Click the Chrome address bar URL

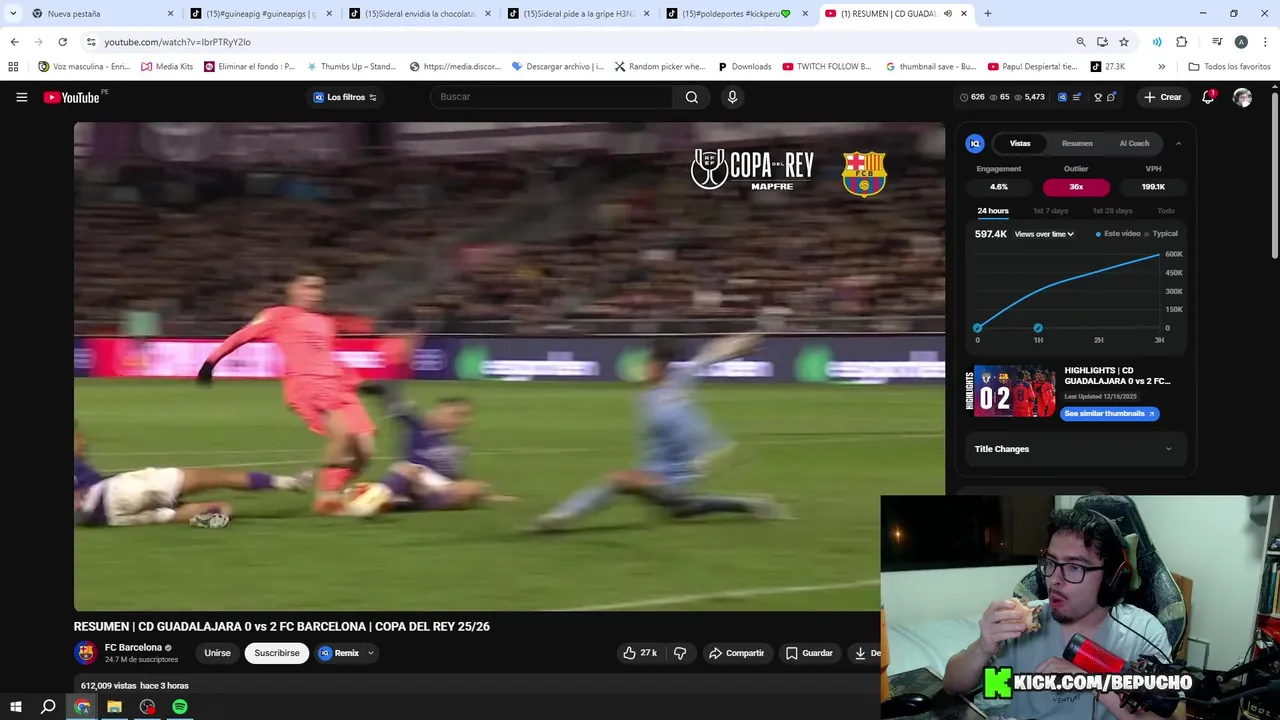point(177,42)
